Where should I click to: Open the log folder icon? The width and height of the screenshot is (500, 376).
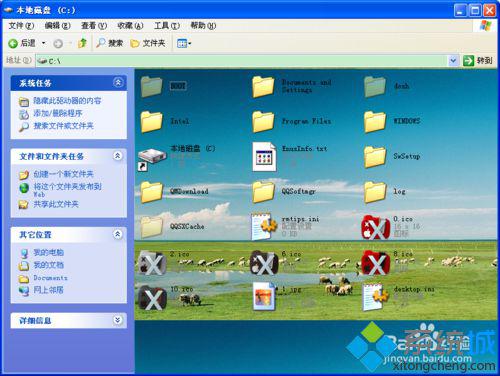[x=375, y=192]
